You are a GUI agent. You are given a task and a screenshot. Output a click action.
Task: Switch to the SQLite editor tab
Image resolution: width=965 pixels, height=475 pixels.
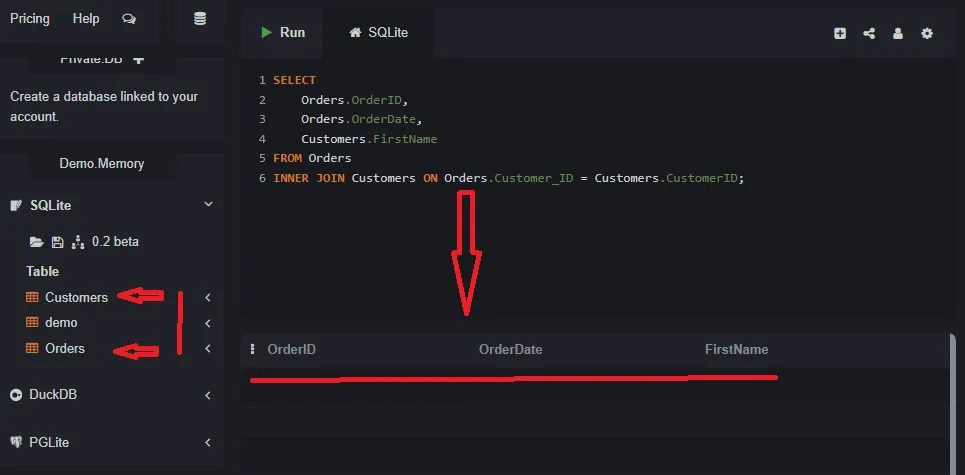[x=378, y=33]
